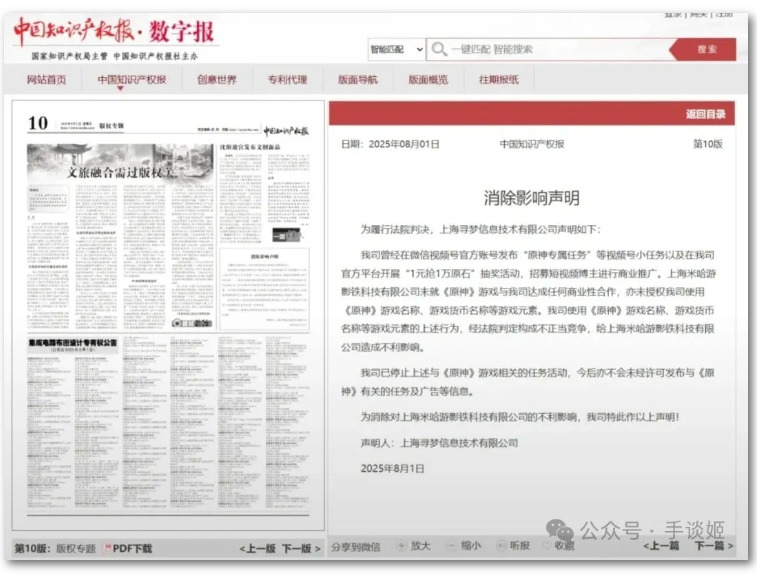Click the 第10版 label in article header

click(x=708, y=144)
